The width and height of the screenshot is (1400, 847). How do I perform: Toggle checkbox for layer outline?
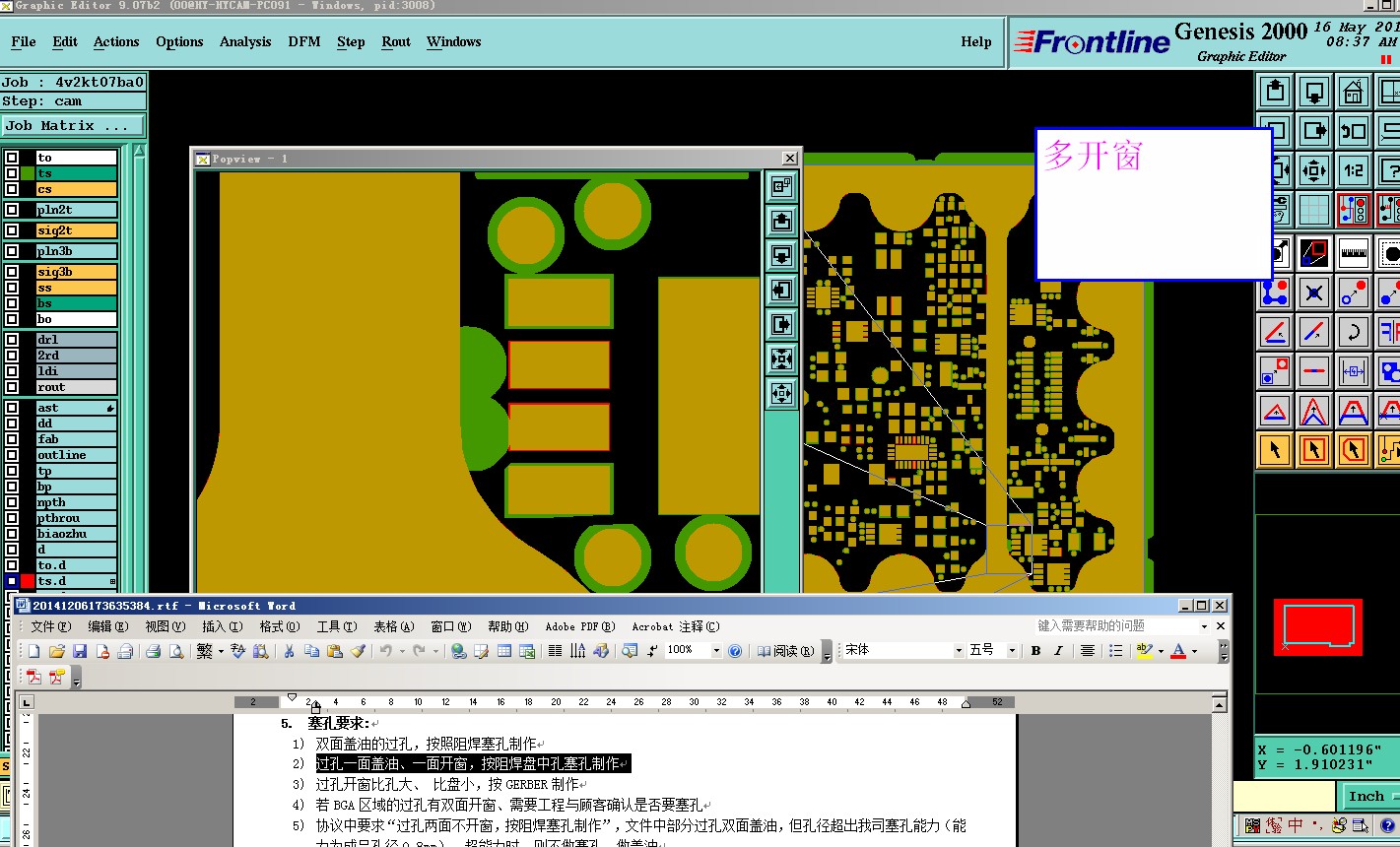(12, 455)
